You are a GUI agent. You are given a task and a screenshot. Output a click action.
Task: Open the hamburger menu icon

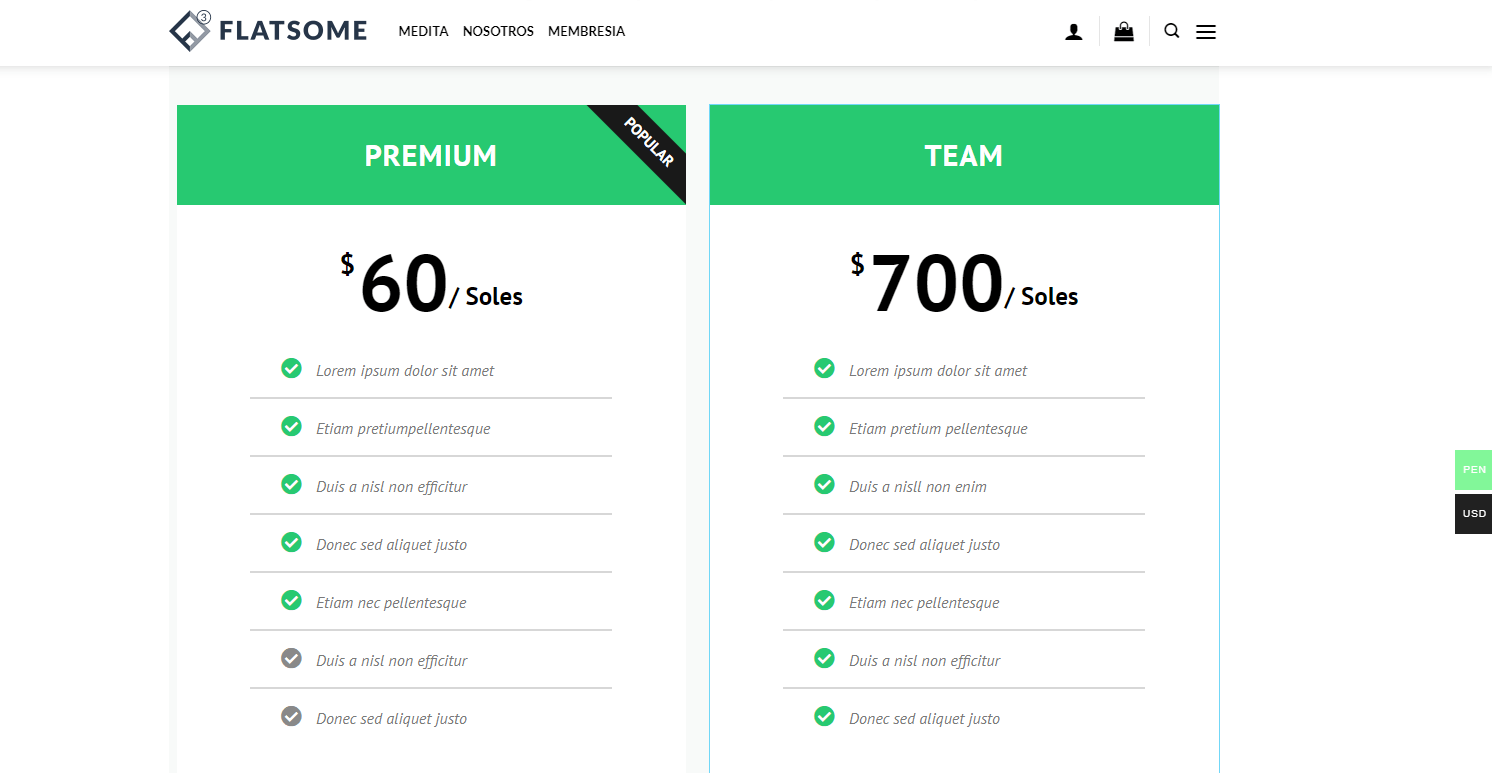[1206, 32]
